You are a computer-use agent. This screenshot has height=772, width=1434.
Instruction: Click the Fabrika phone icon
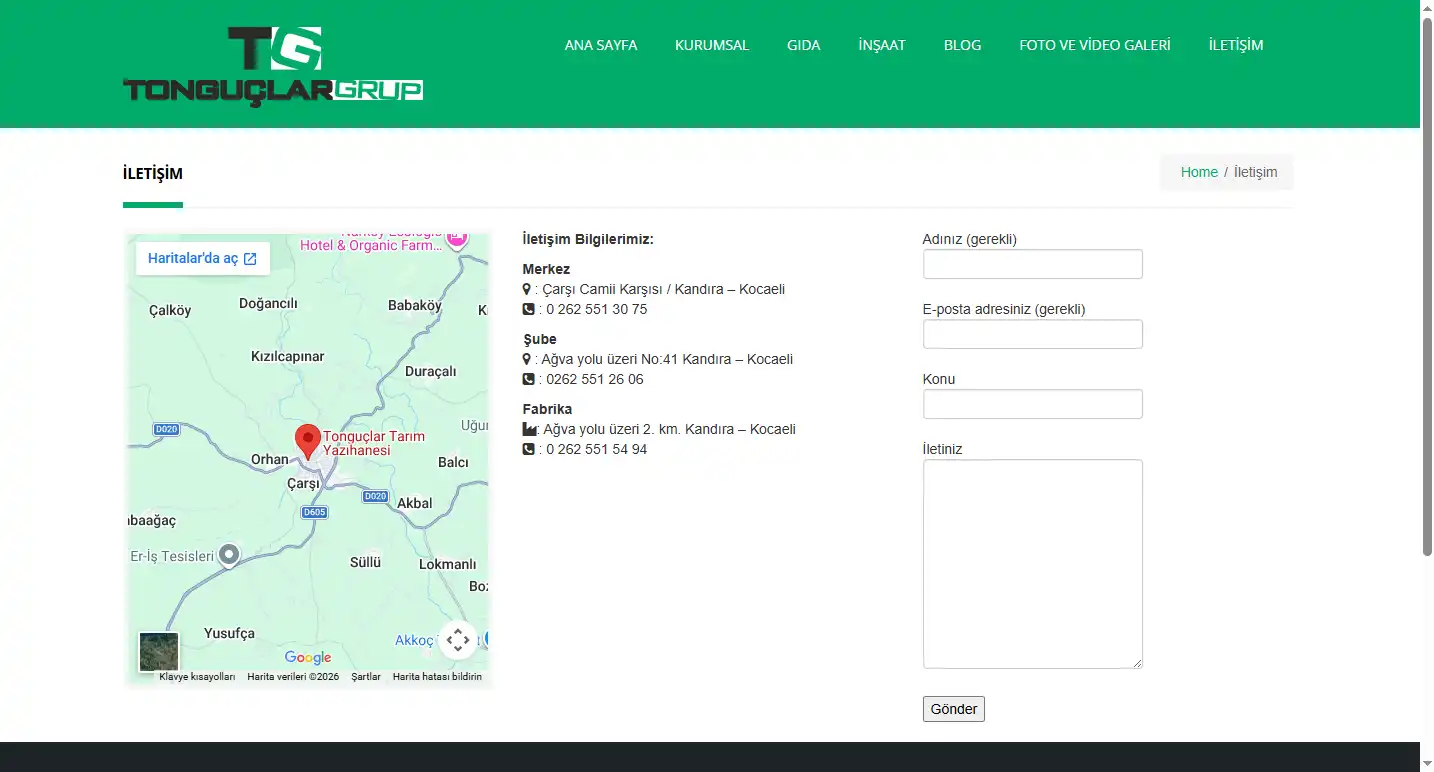(x=529, y=449)
